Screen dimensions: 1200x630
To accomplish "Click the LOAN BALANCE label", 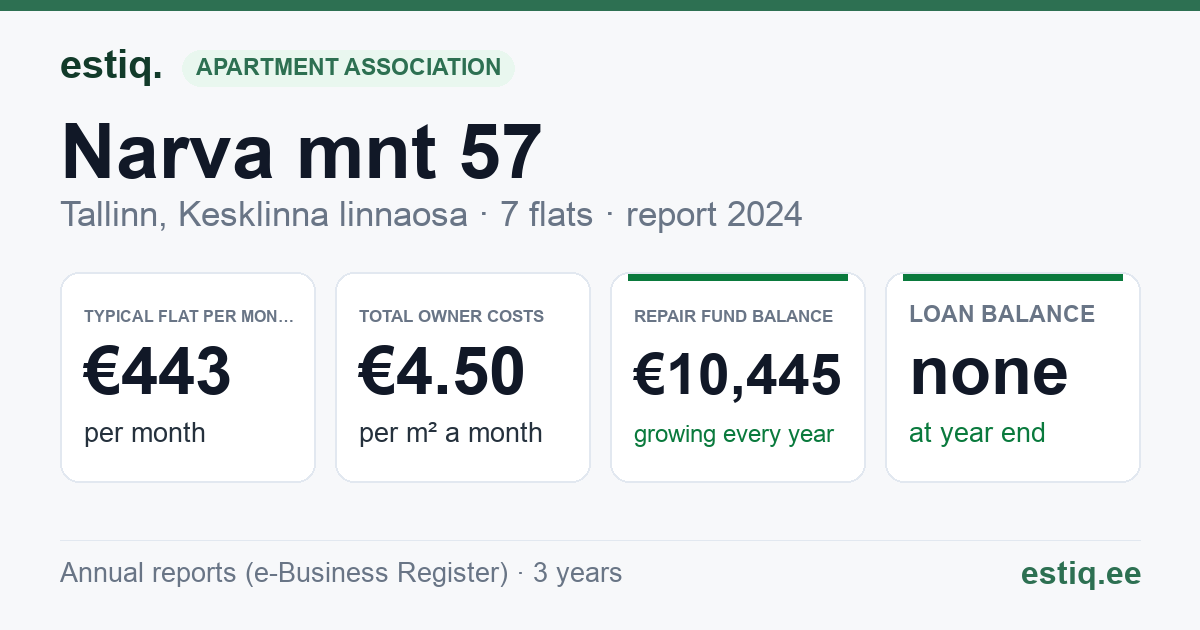I will click(1002, 314).
